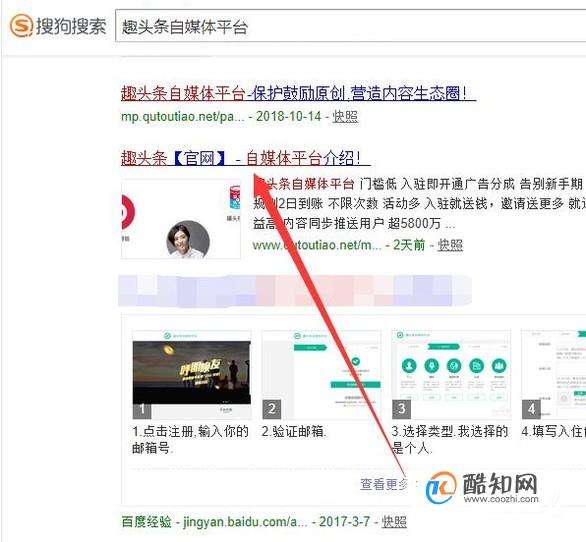Click description text 内容同步推送用户 超5800万
586x542 pixels.
click(362, 224)
